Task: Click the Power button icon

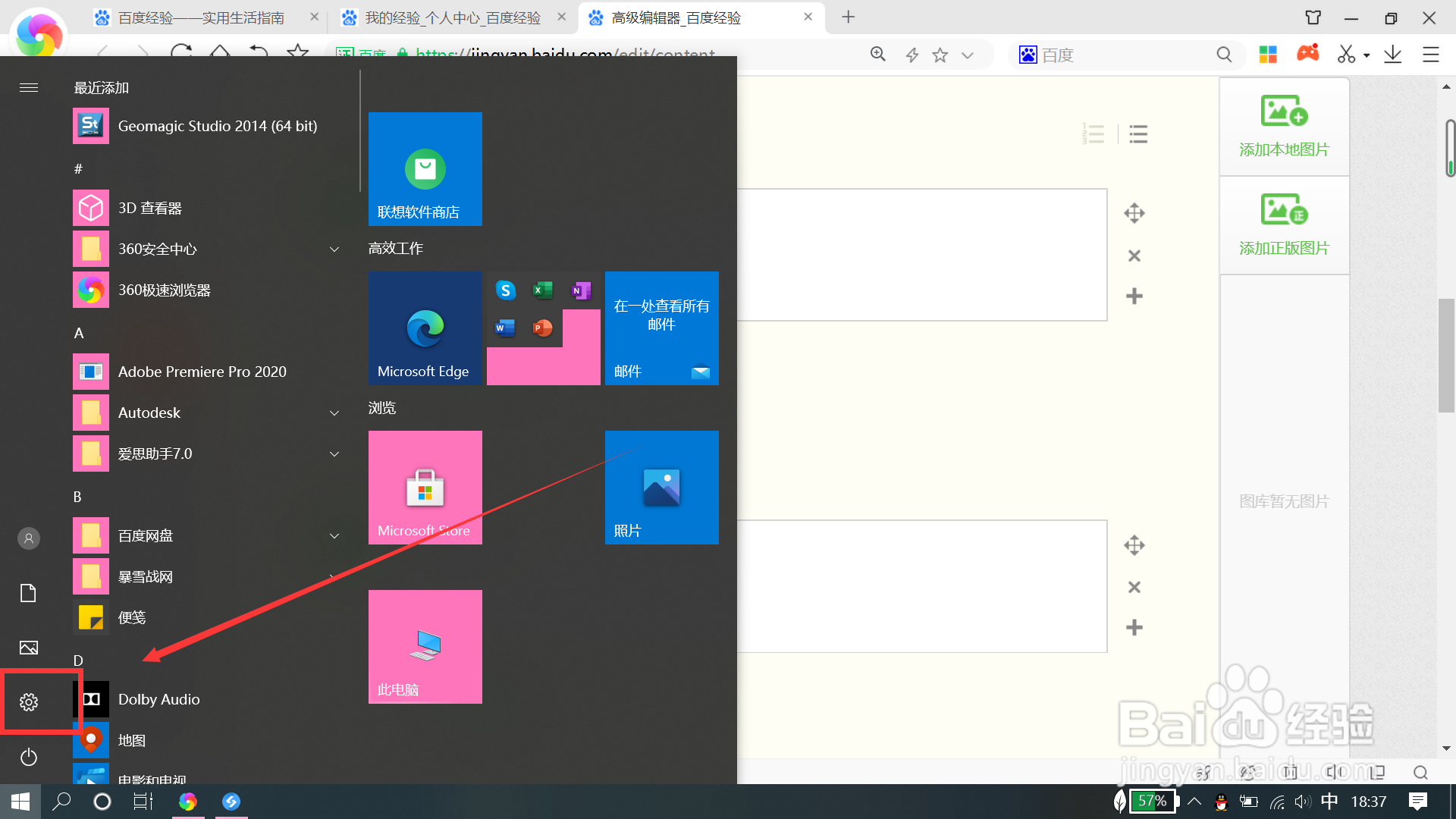Action: 29,757
